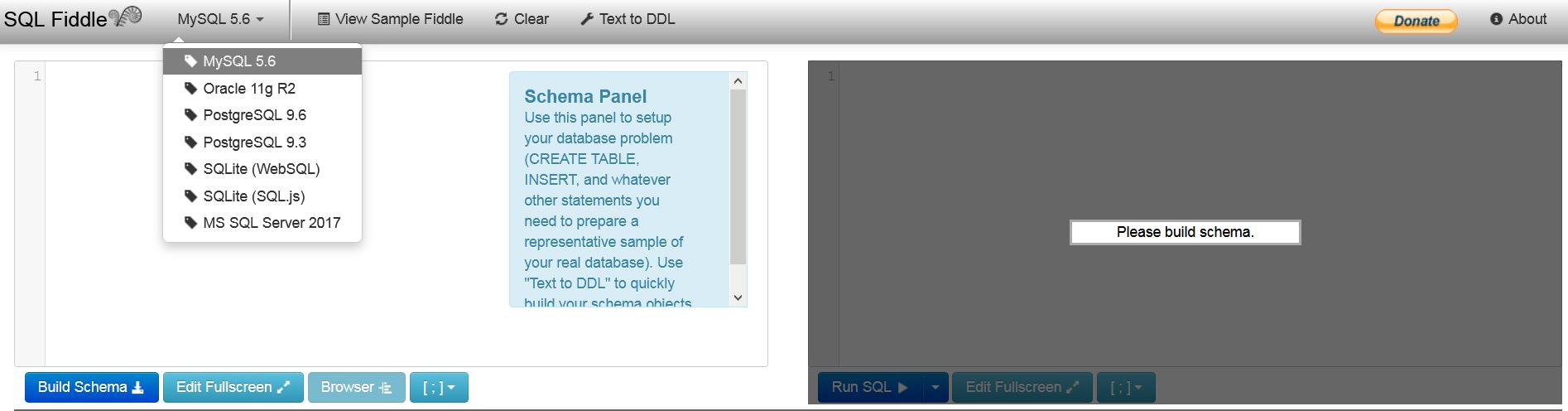
Task: Click the tag icon beside PostgreSQL 9.6
Action: pyautogui.click(x=190, y=115)
